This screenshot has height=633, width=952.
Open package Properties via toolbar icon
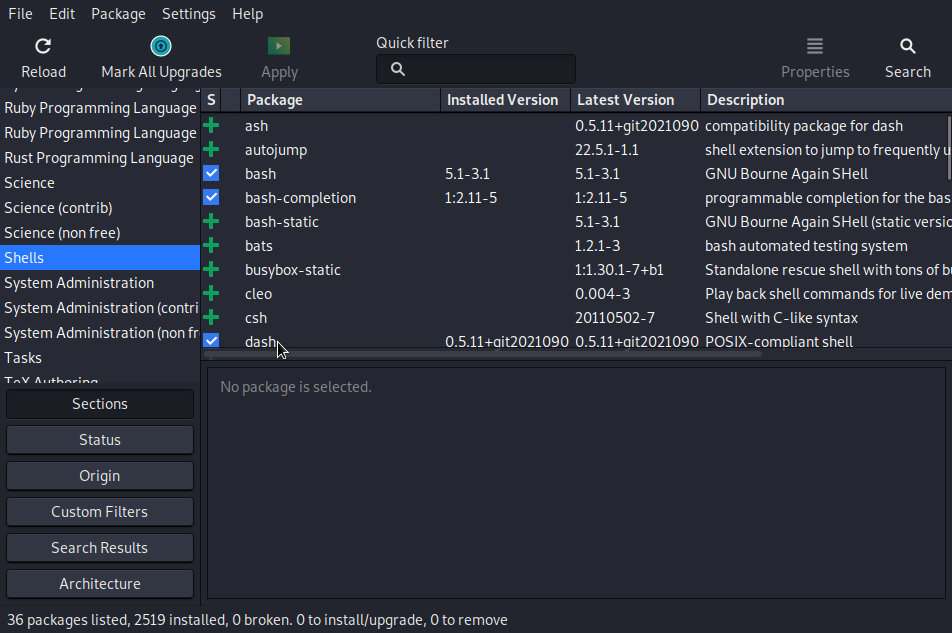coord(815,45)
